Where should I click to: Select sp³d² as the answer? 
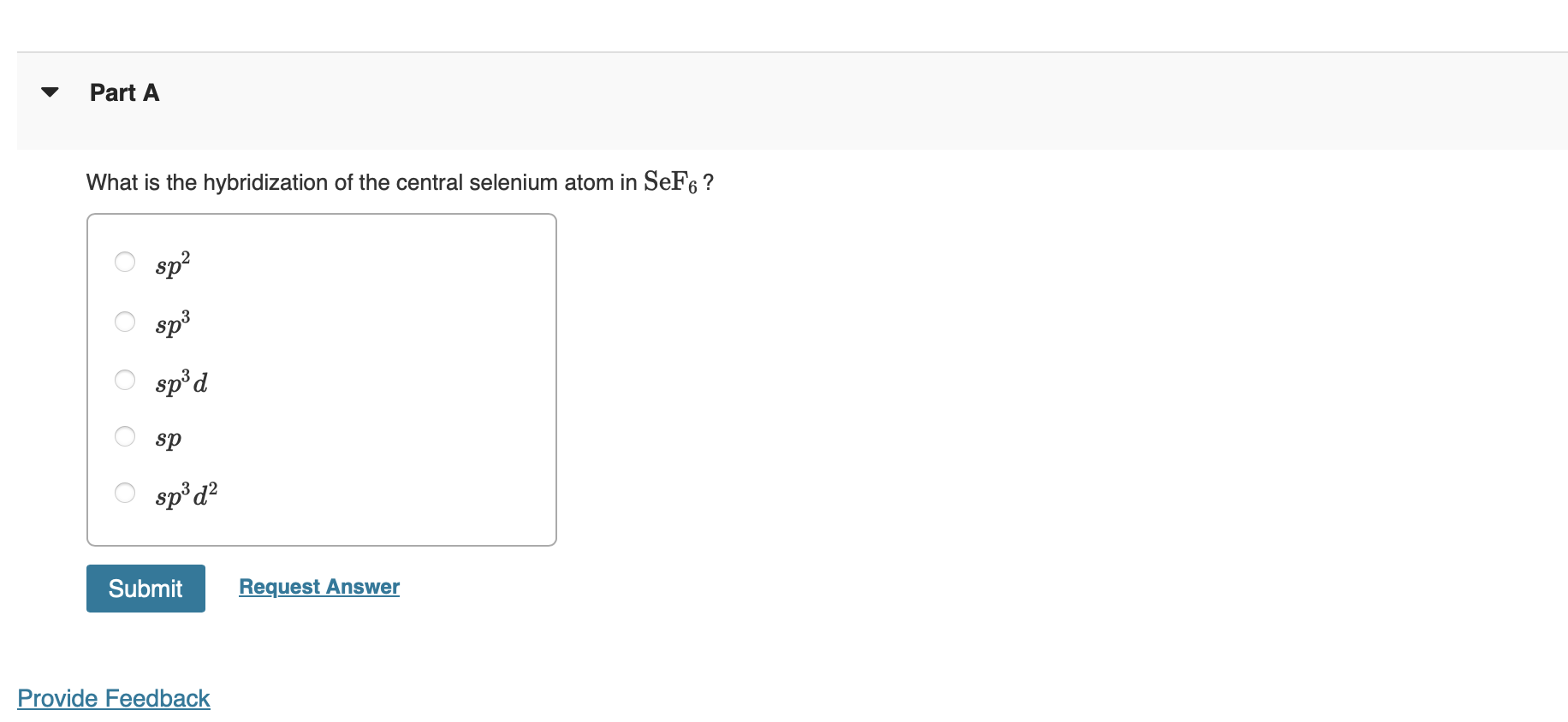coord(125,493)
